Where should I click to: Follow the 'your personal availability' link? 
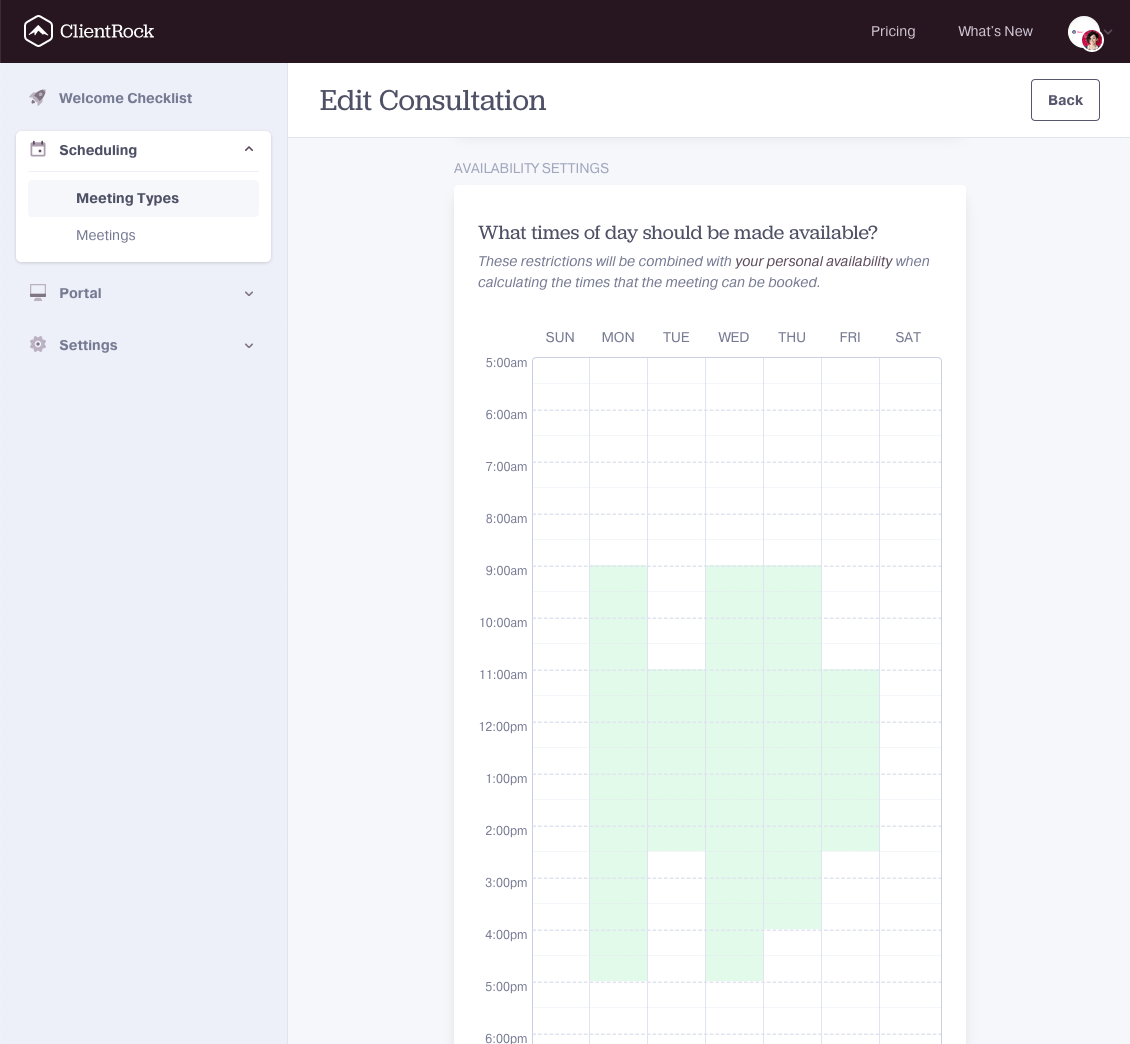(813, 261)
